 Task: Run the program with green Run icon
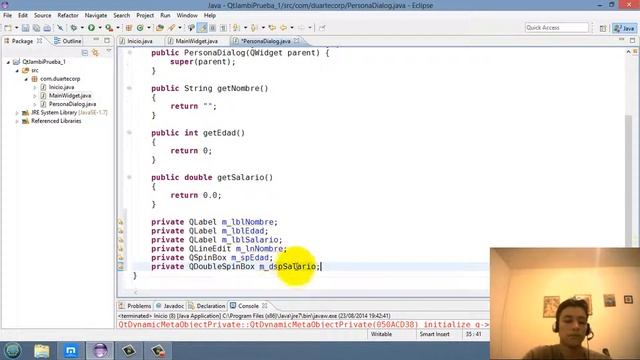pyautogui.click(x=91, y=28)
